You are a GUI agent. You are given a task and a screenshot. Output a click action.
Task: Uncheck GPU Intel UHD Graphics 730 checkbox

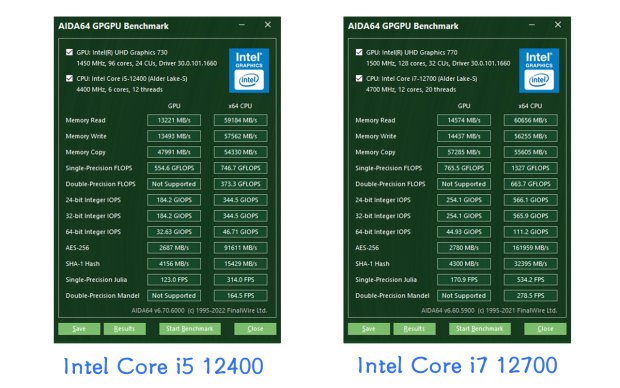pyautogui.click(x=70, y=52)
